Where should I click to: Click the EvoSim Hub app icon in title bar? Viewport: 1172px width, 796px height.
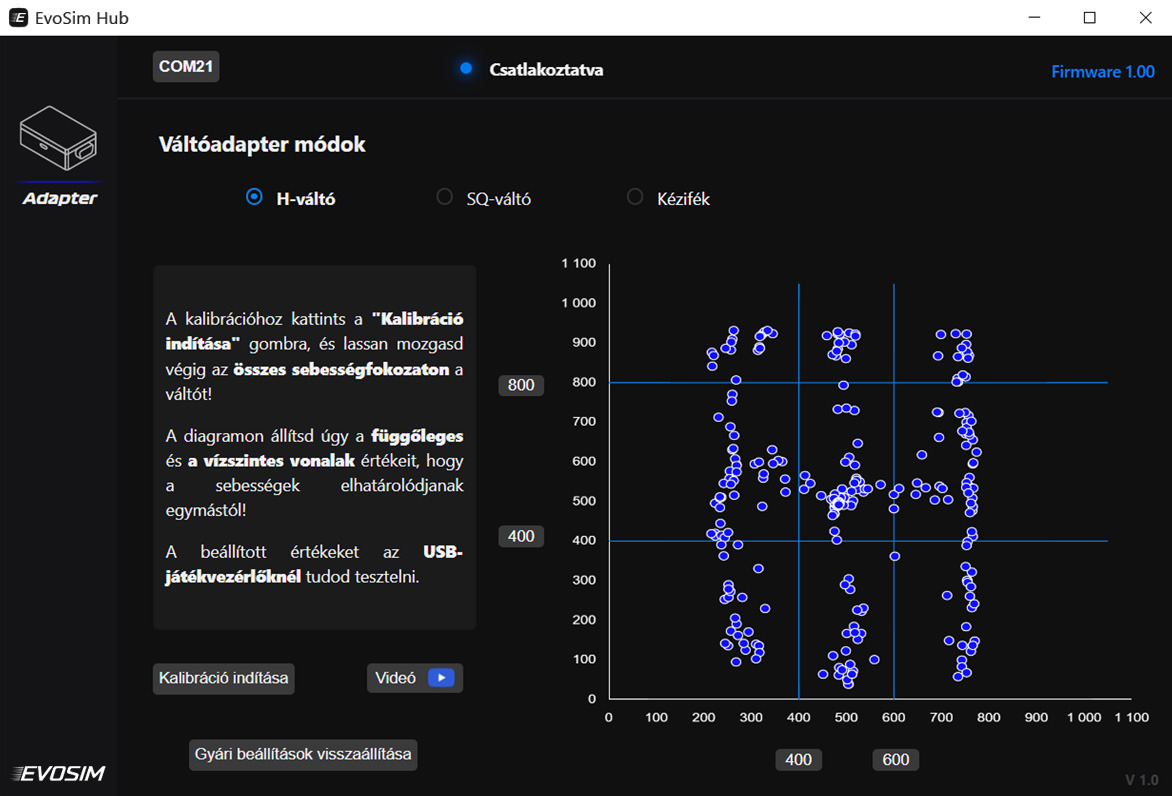18,17
